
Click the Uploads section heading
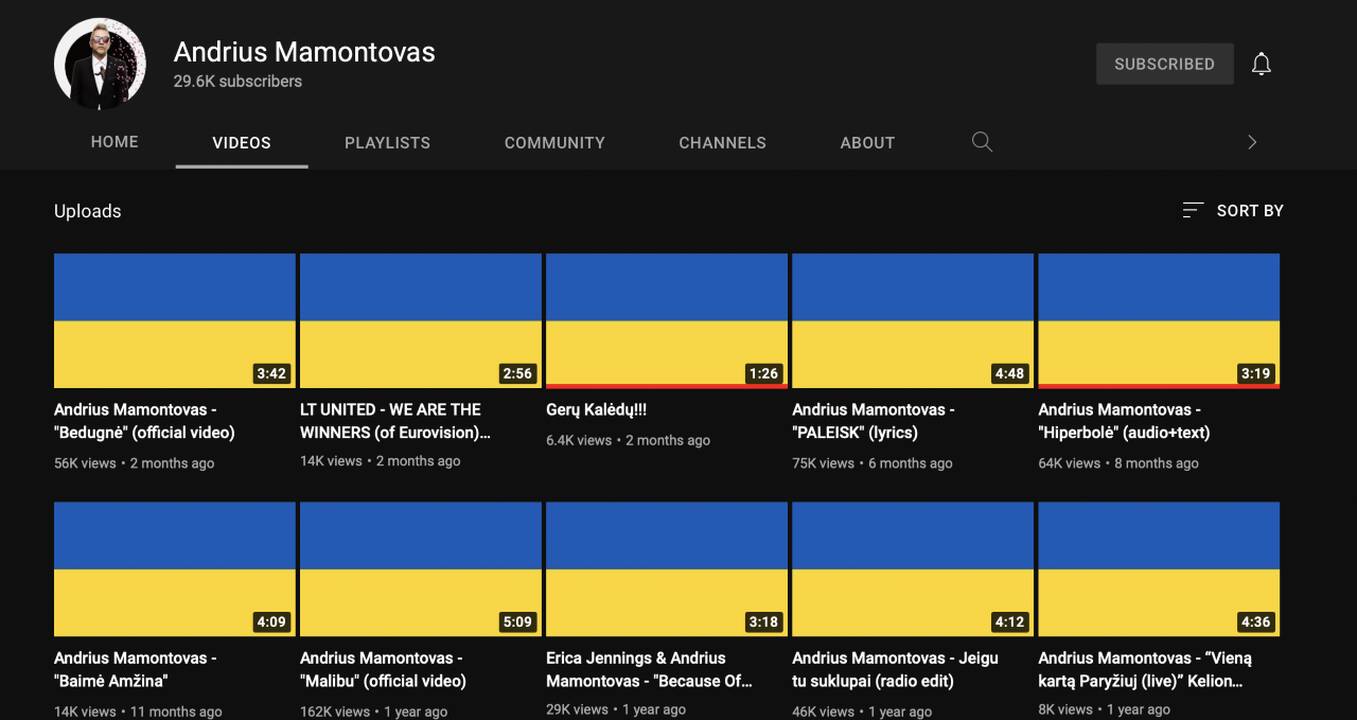[x=88, y=211]
